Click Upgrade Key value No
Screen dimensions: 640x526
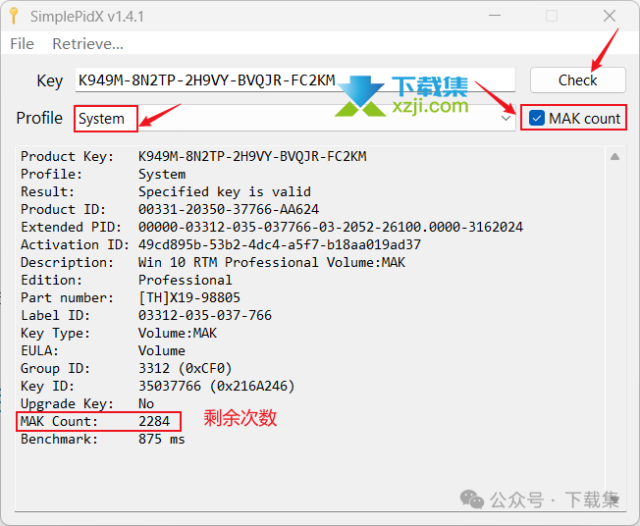146,404
